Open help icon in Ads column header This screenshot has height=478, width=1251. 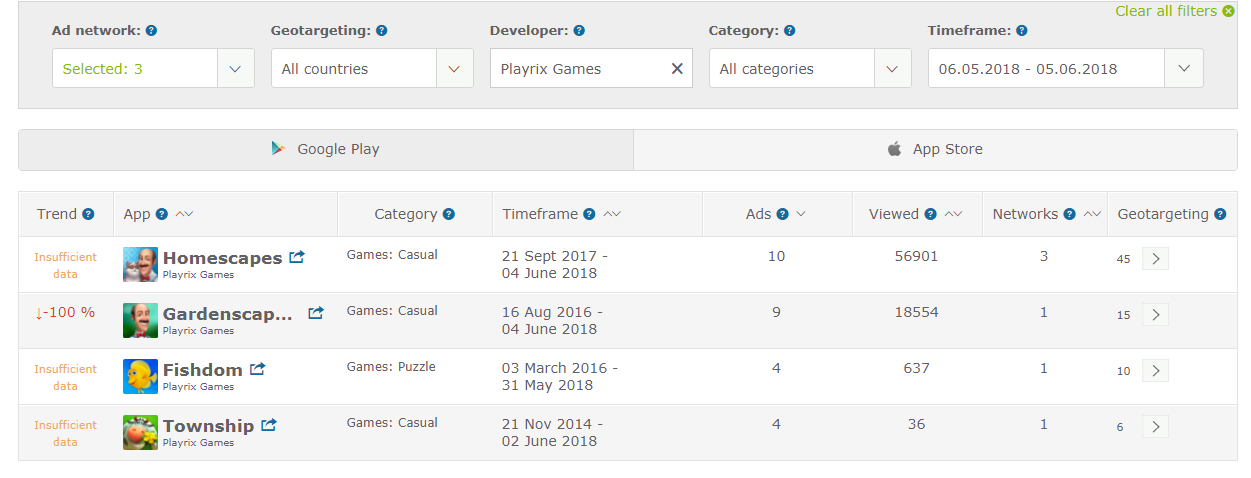782,214
